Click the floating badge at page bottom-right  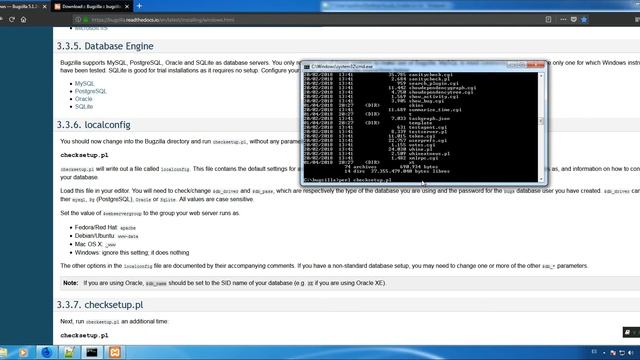[x=631, y=332]
